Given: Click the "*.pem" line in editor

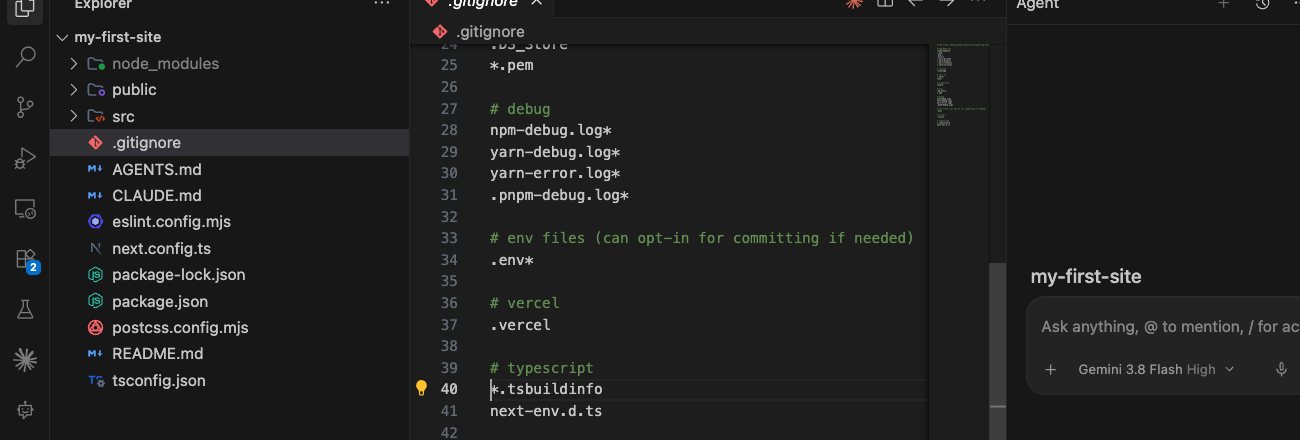Looking at the screenshot, I should 510,65.
